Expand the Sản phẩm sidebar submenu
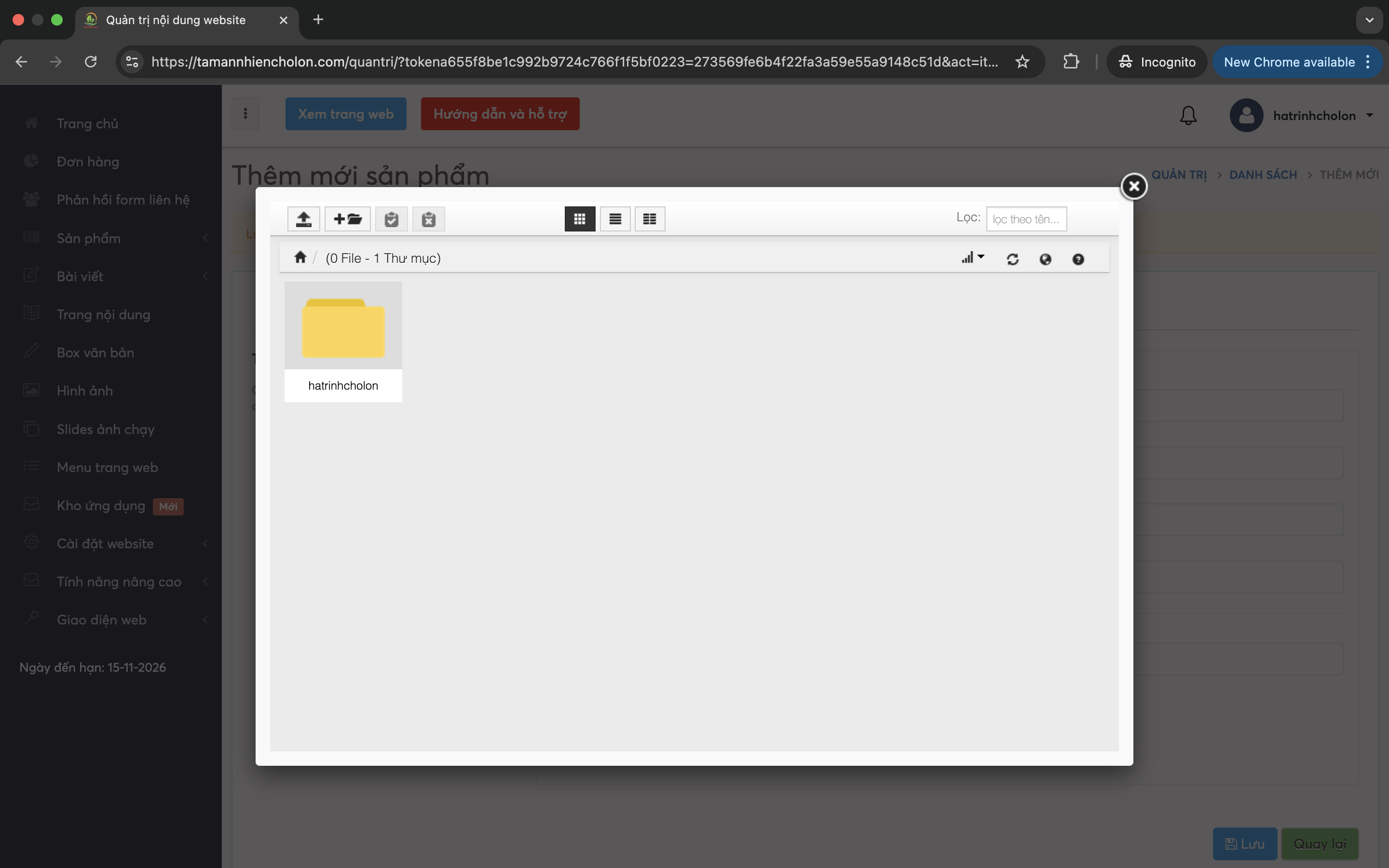Viewport: 1389px width, 868px height. click(115, 238)
